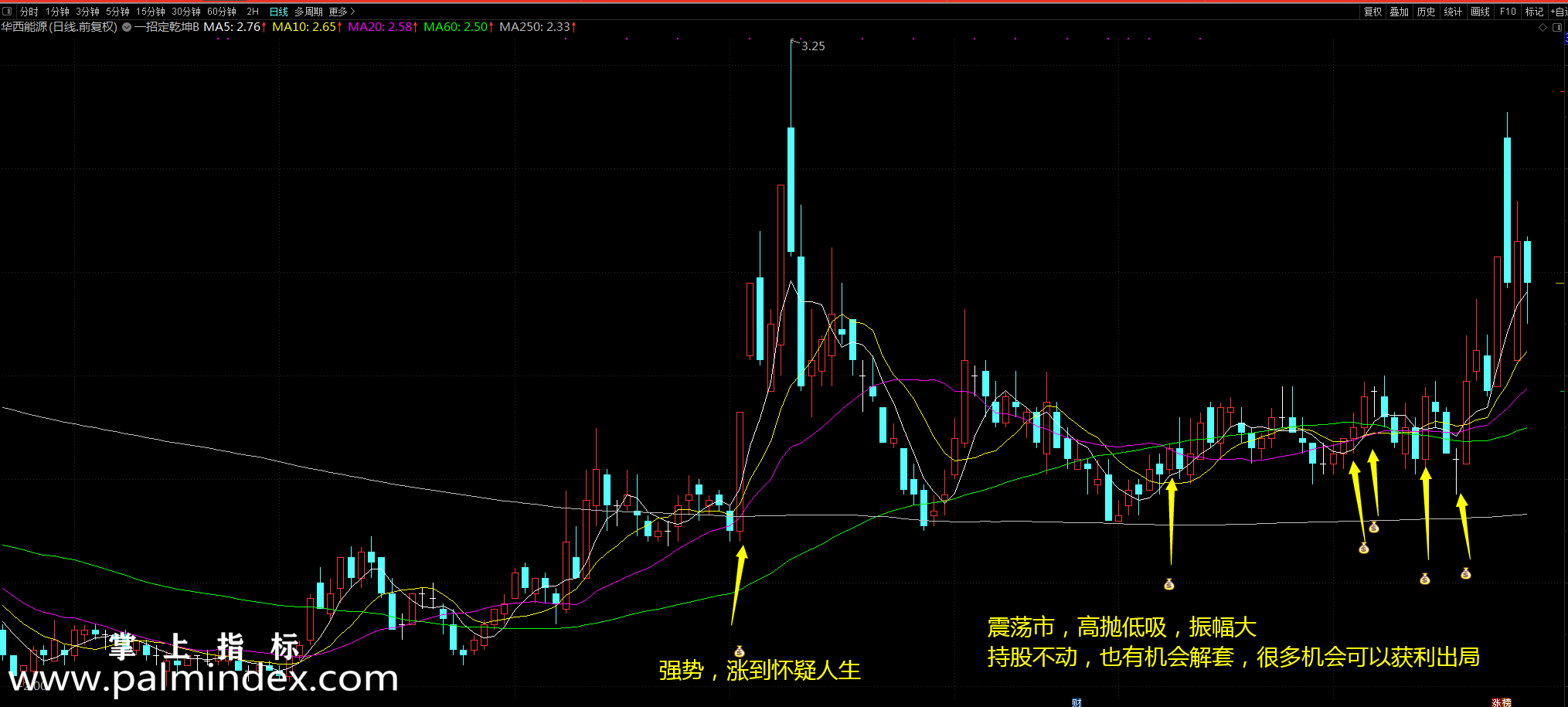
Task: Select the 日线 daily chart tab
Action: [278, 12]
